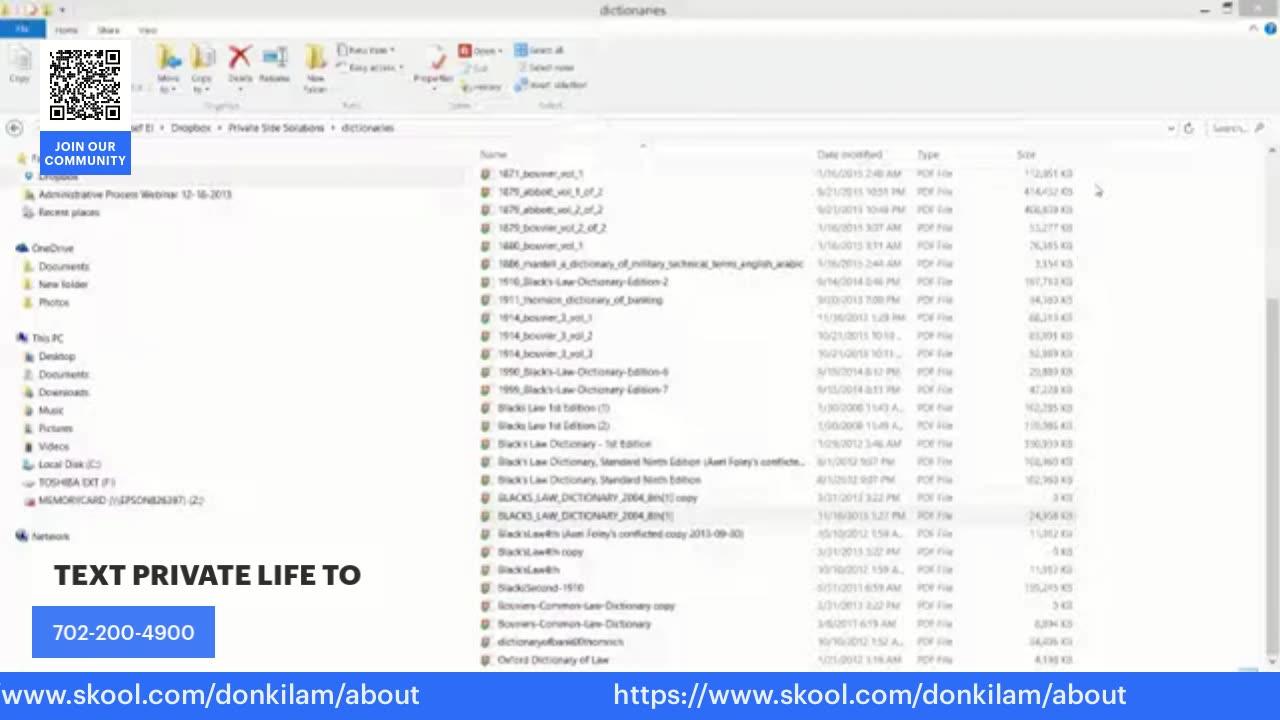This screenshot has width=1280, height=720.
Task: Sort by the Size column header
Action: pos(1026,155)
